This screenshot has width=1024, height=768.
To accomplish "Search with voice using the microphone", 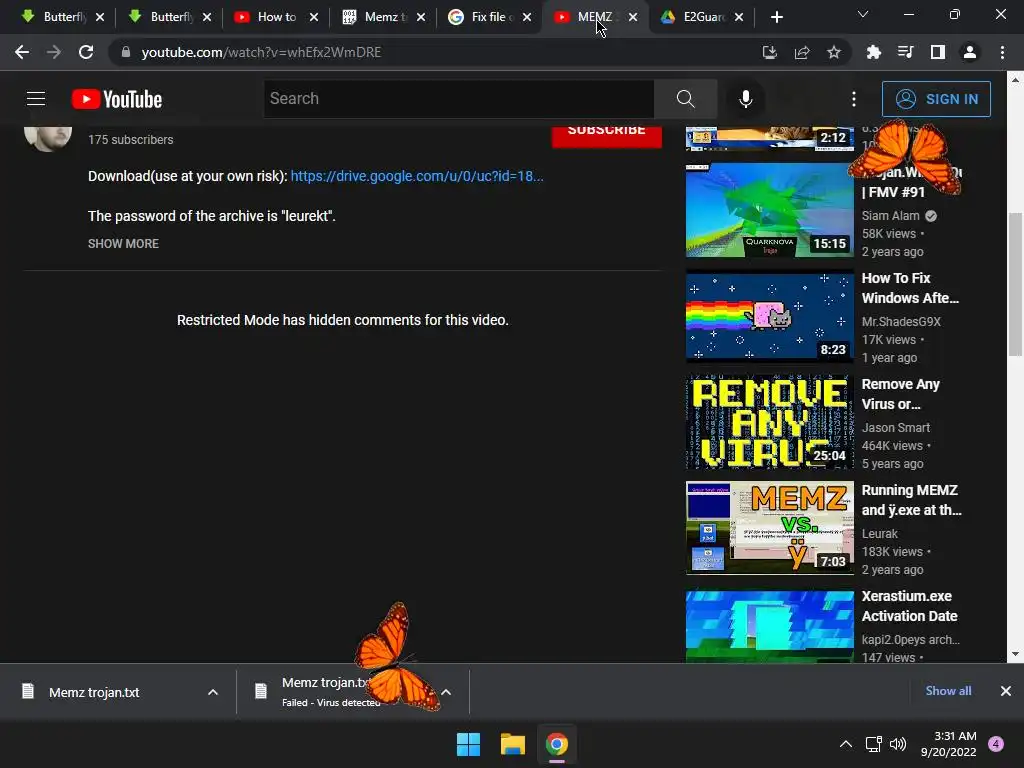I will point(746,99).
